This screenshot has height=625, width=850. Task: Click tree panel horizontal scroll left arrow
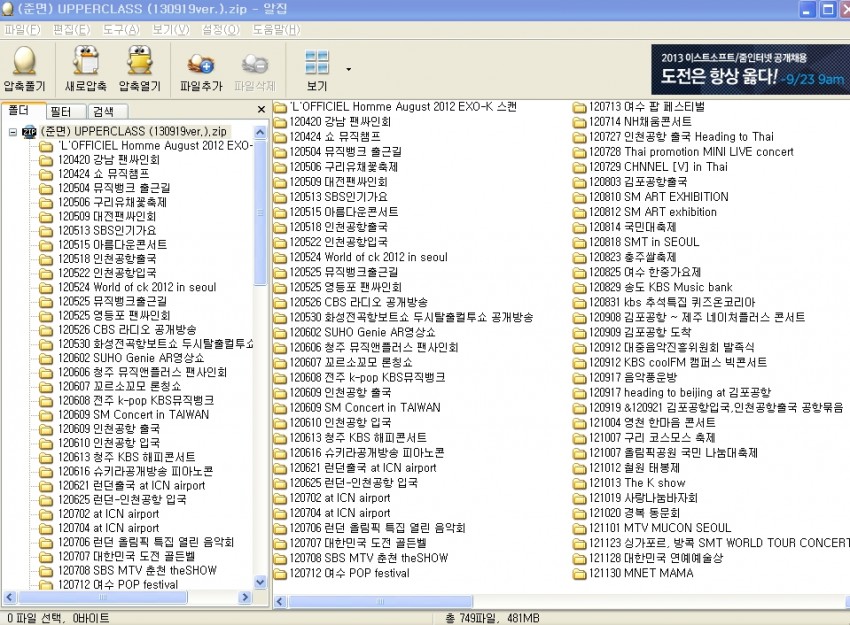(x=9, y=597)
